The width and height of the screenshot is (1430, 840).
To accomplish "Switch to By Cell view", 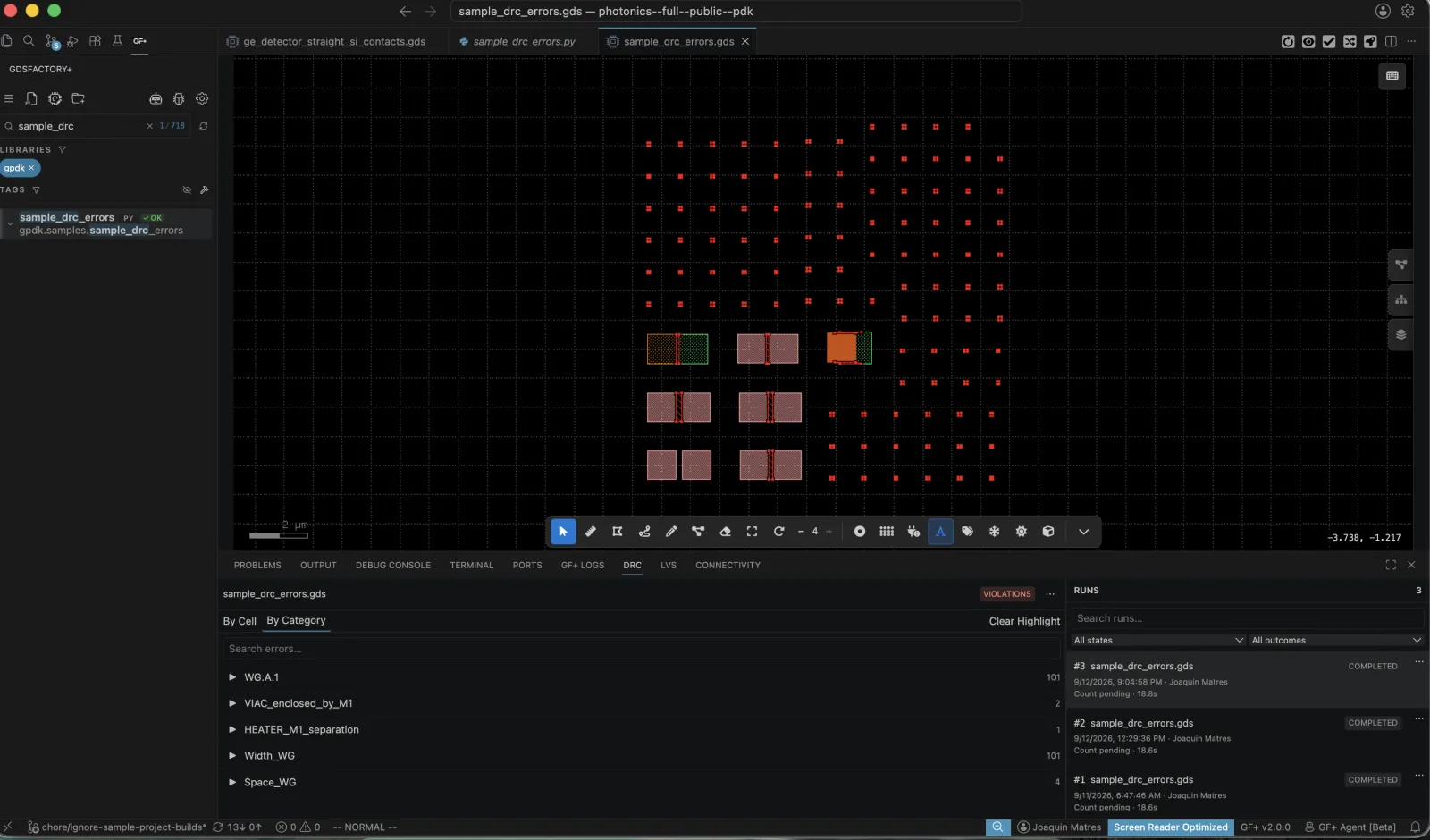I will 240,621.
